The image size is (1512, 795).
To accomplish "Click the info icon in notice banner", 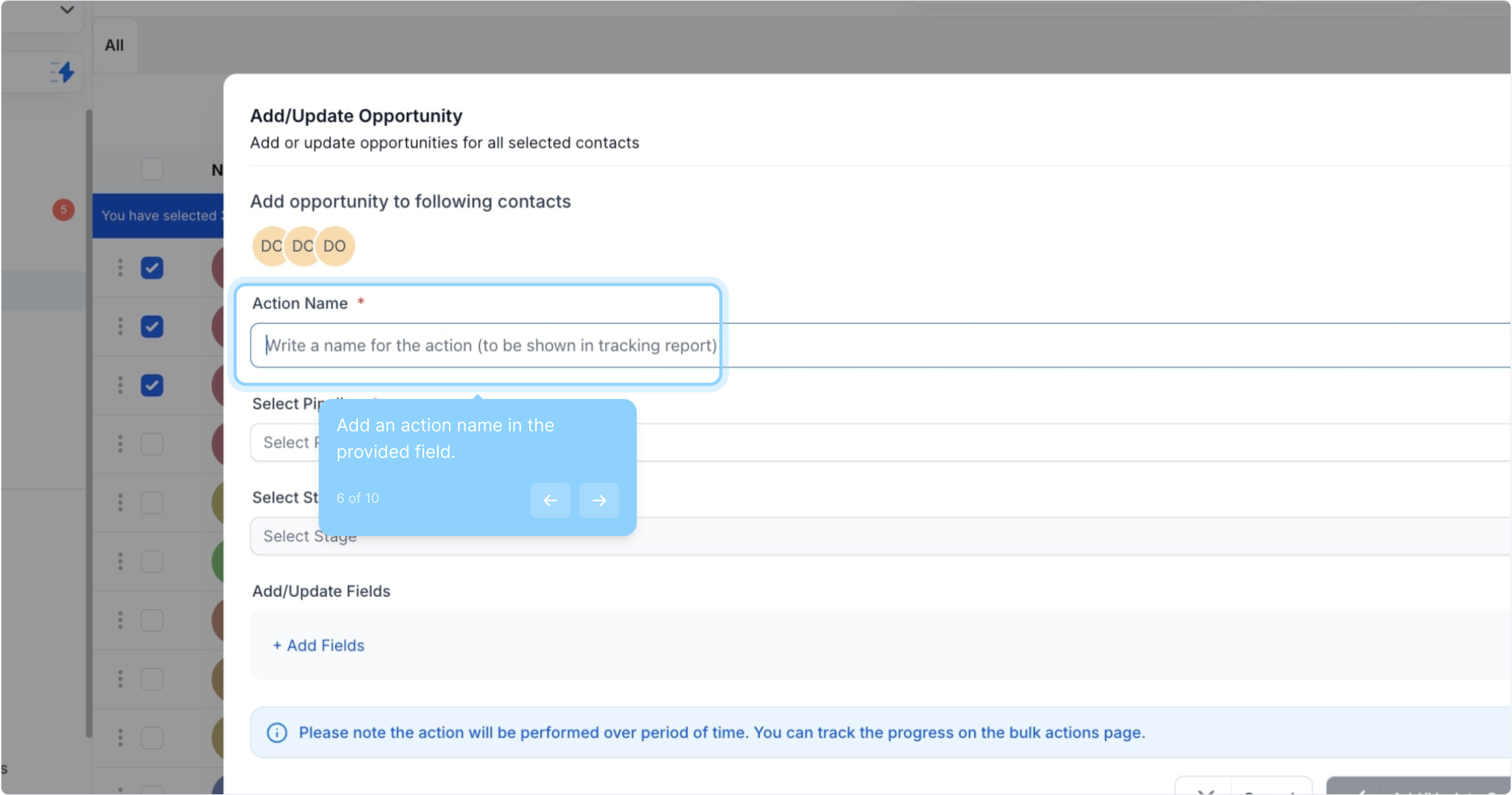I will 277,732.
